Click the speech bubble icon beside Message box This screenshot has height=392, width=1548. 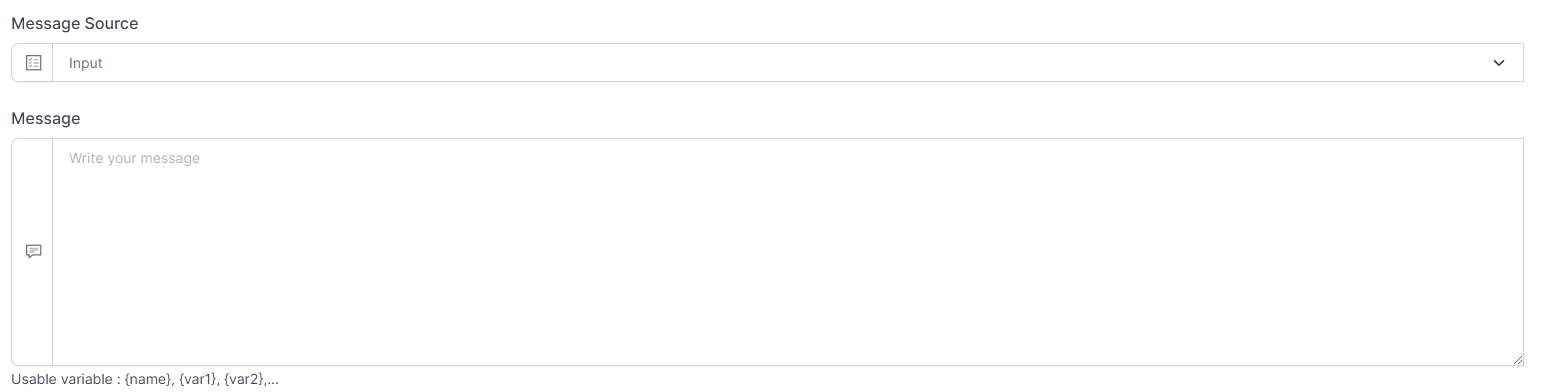click(33, 252)
